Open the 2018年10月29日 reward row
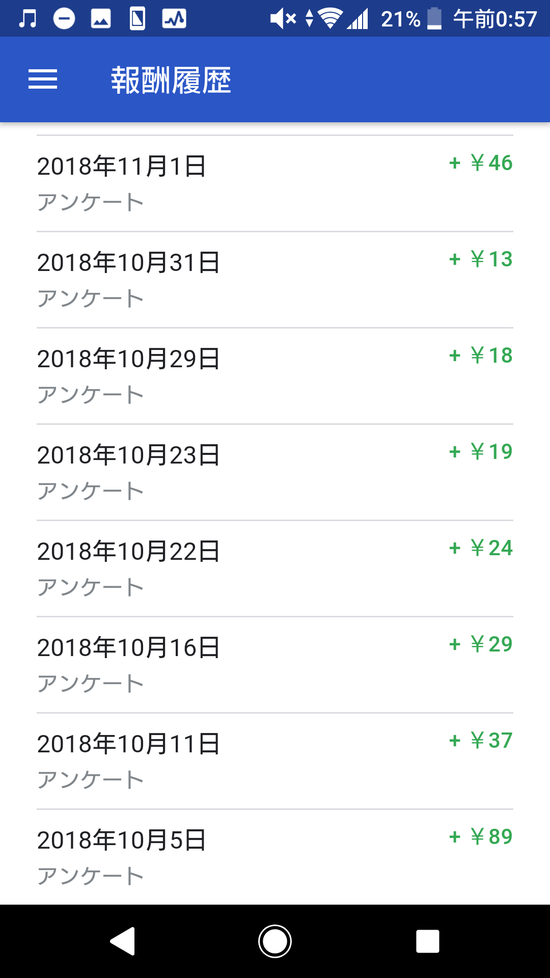Screen dimensions: 550x978 [x=275, y=375]
